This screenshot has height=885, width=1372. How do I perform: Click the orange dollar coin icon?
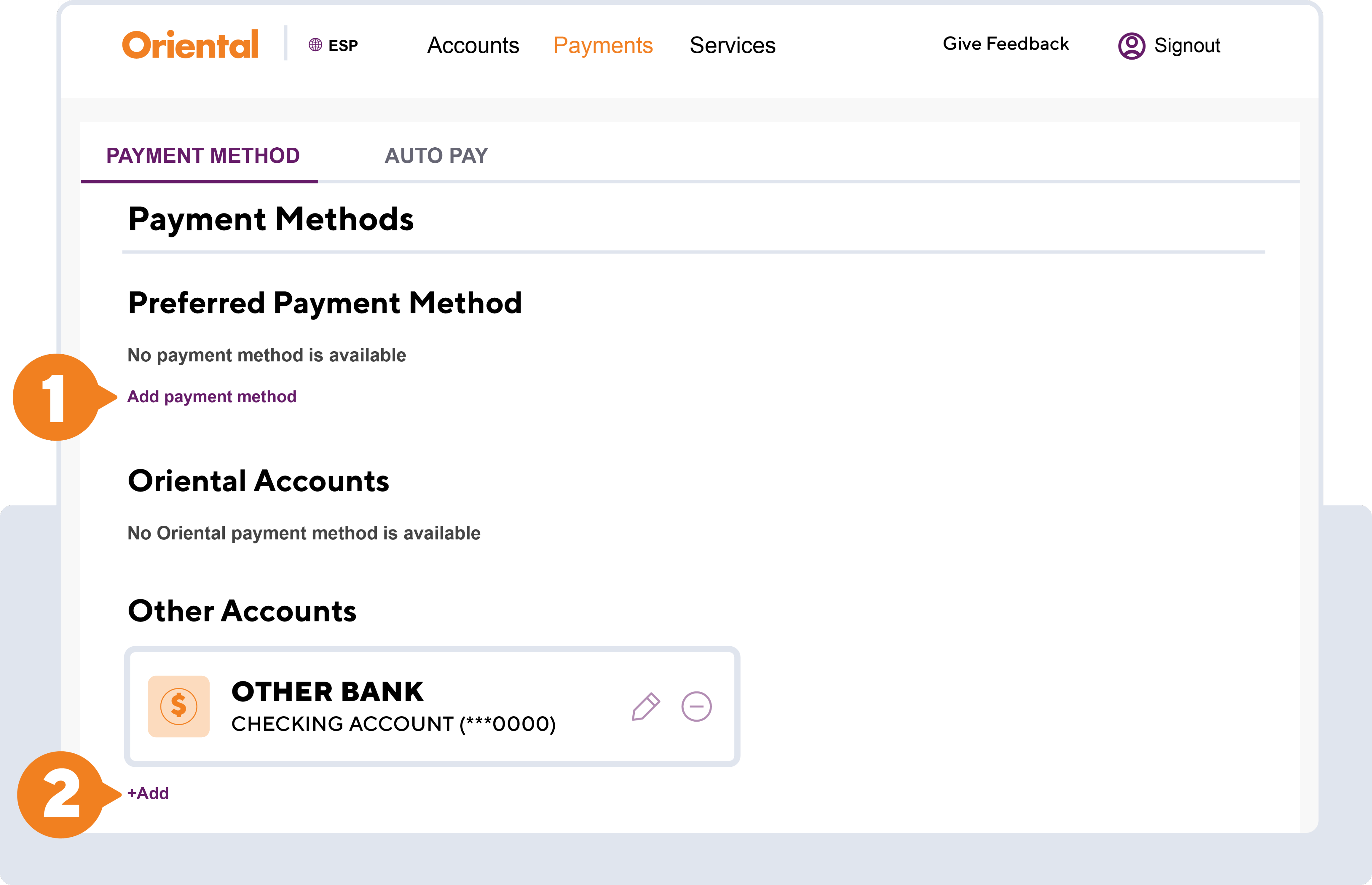point(179,706)
